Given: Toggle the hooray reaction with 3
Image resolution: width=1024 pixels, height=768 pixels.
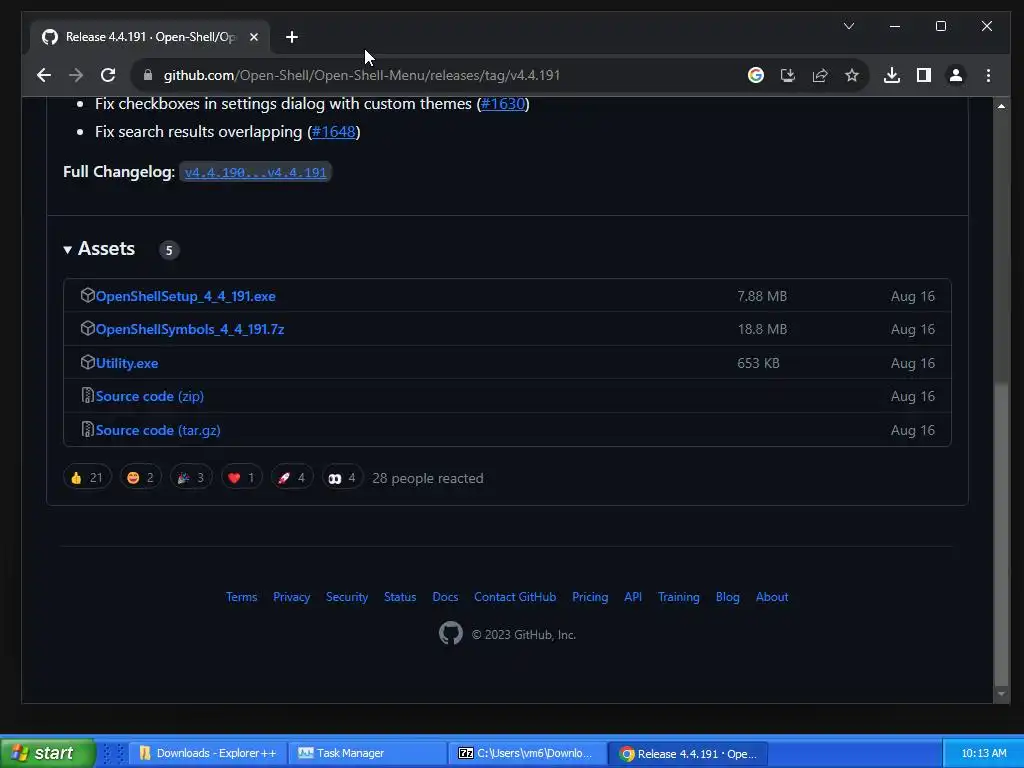Looking at the screenshot, I should [x=191, y=478].
